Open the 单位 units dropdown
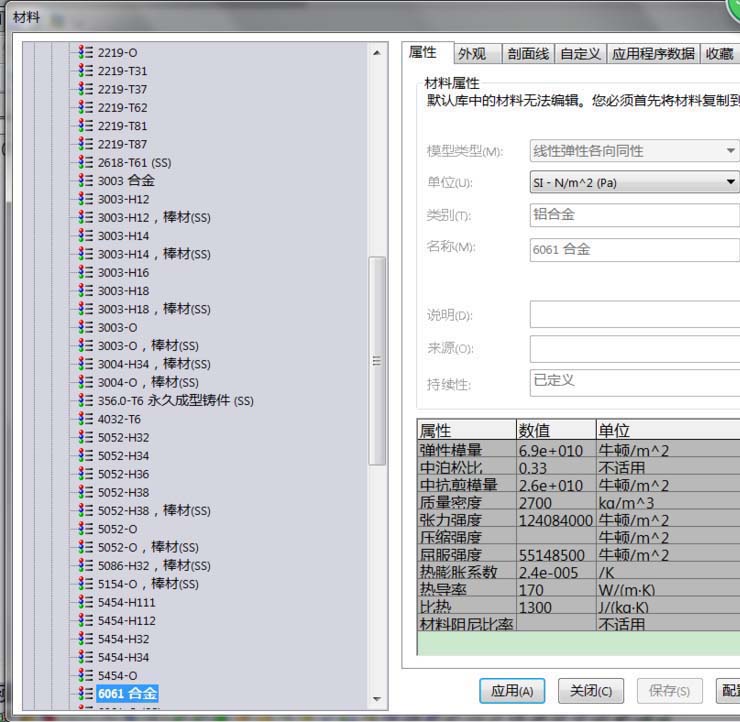 click(634, 182)
